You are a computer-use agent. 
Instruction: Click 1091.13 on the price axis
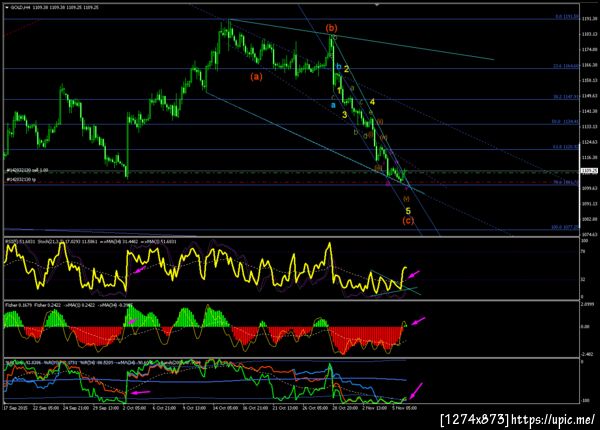point(589,204)
